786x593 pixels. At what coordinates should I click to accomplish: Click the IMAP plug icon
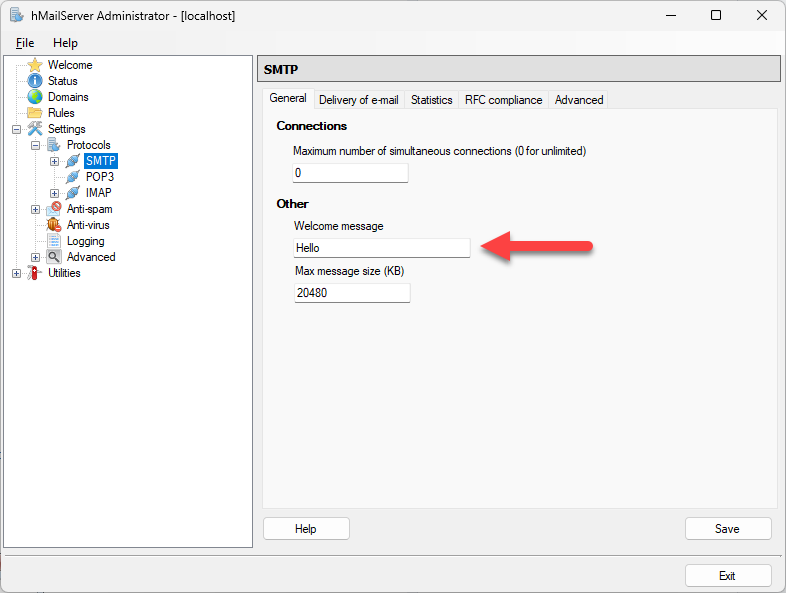(x=73, y=193)
